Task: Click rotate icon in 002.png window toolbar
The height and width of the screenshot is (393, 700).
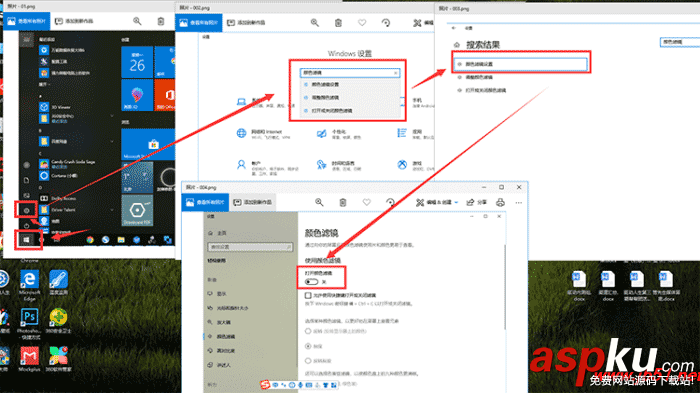Action: pyautogui.click(x=386, y=23)
